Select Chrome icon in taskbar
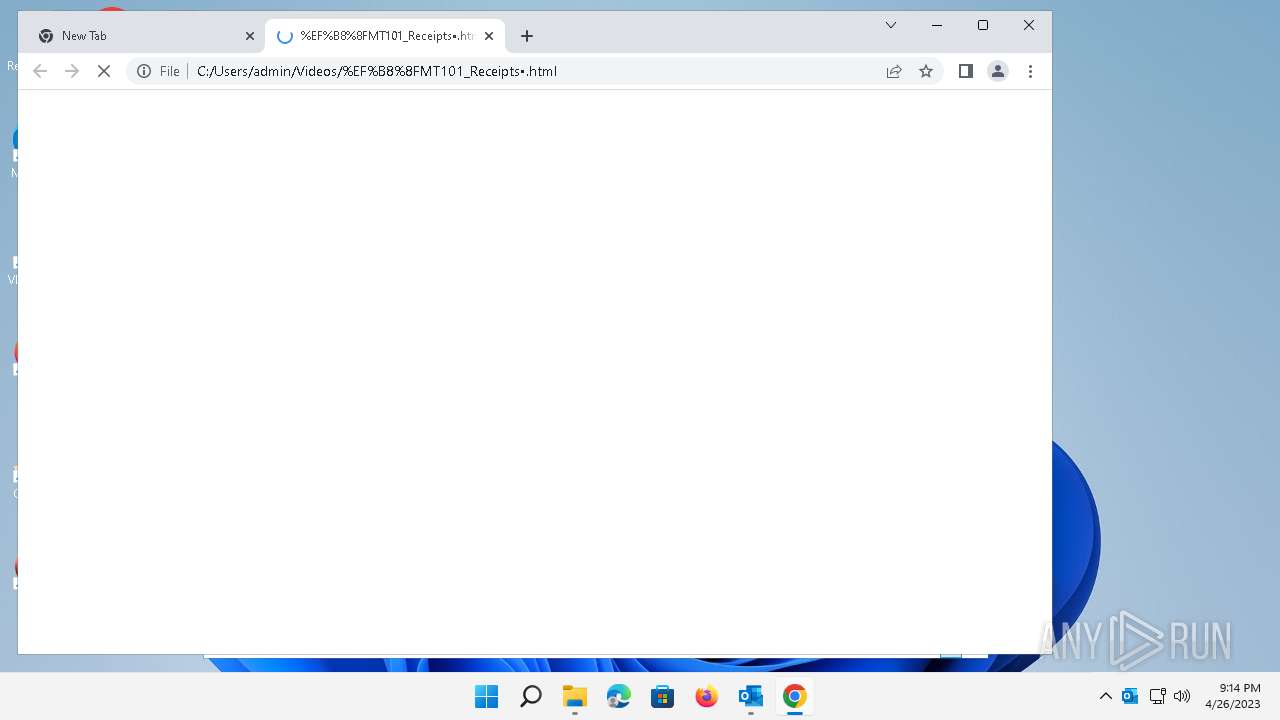The width and height of the screenshot is (1280, 720). 795,696
